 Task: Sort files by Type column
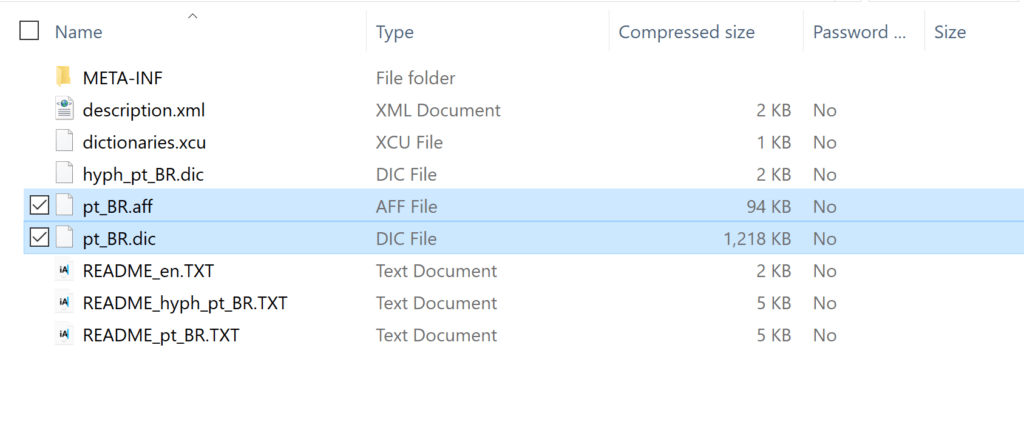pyautogui.click(x=394, y=32)
